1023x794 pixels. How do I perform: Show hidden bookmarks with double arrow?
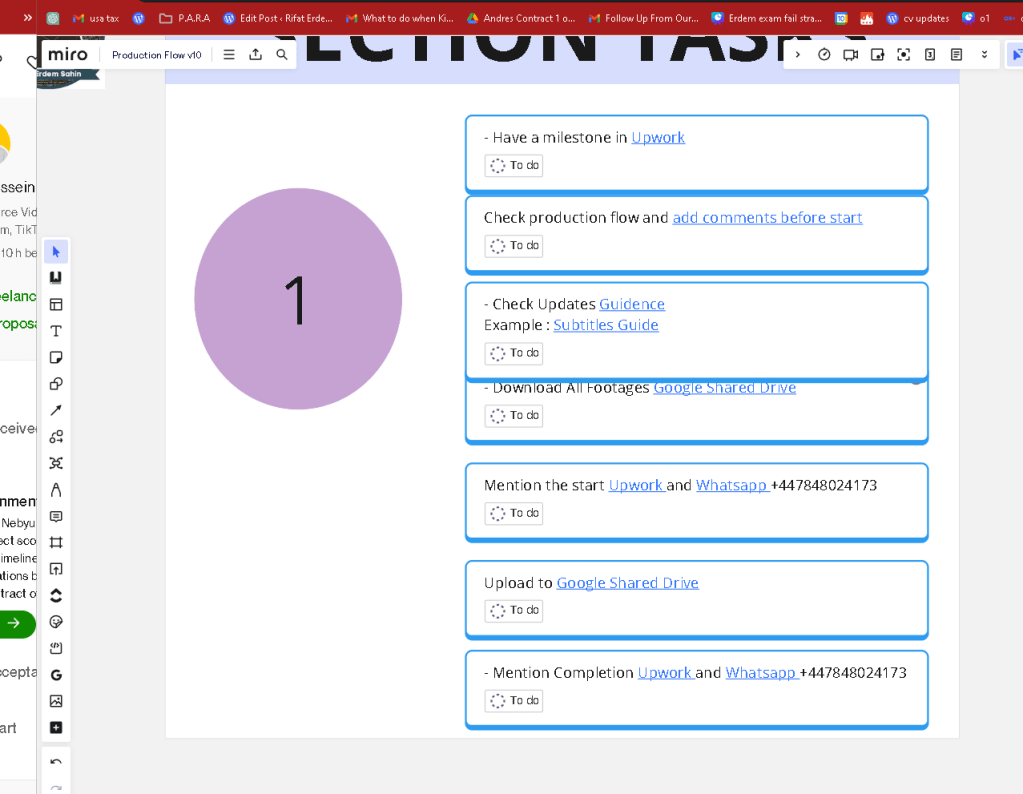click(27, 18)
